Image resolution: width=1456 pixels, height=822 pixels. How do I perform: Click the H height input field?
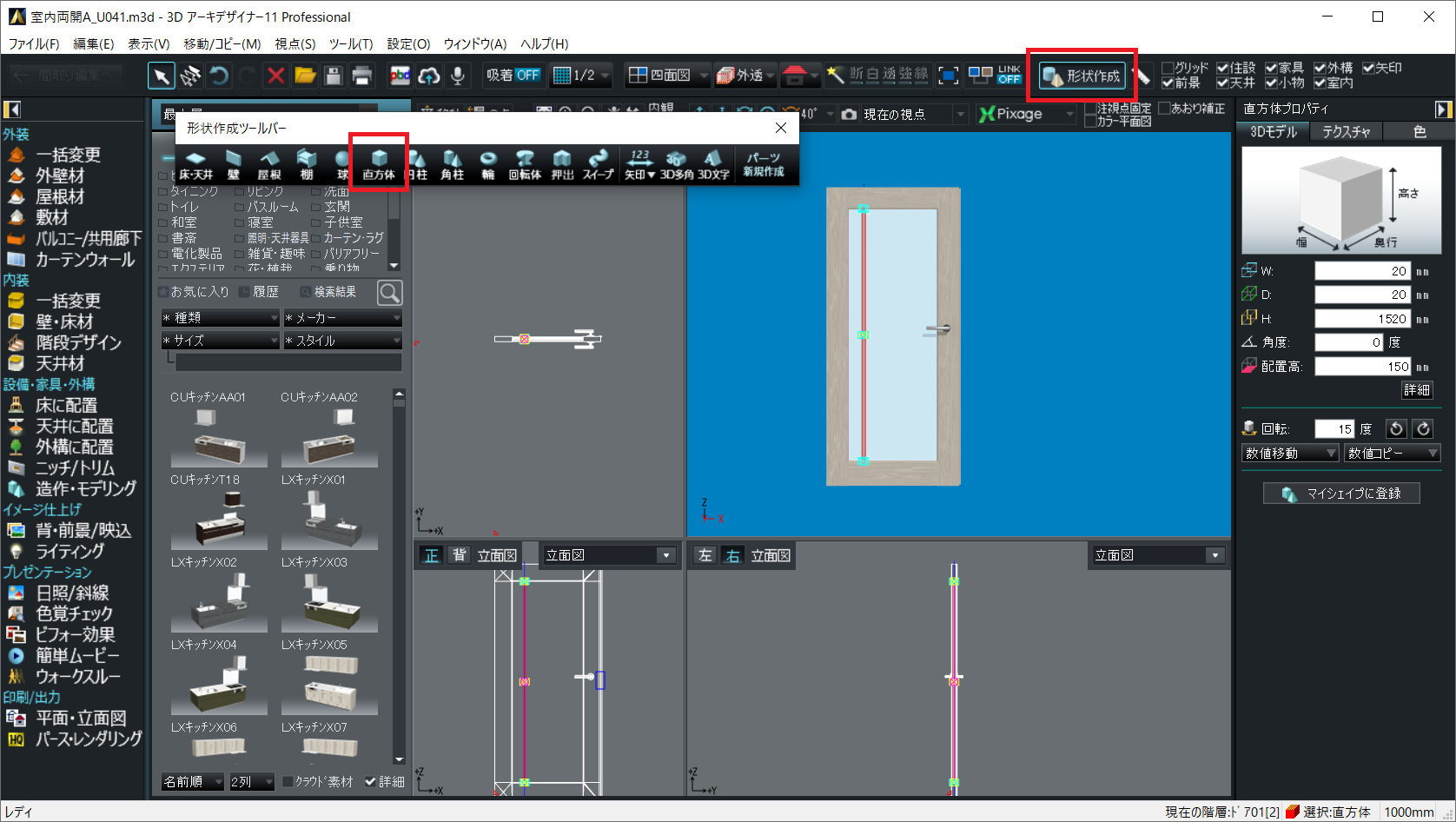click(1361, 319)
